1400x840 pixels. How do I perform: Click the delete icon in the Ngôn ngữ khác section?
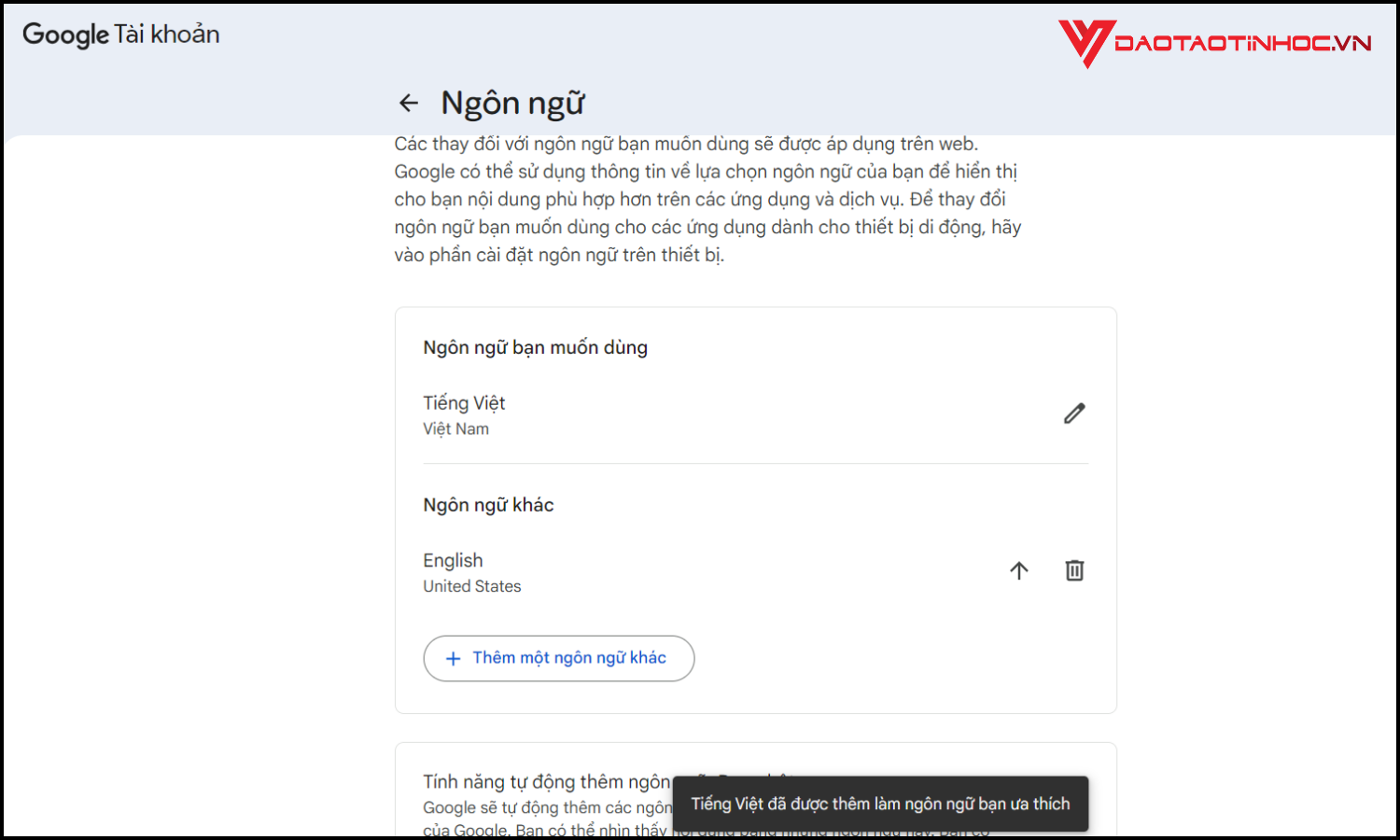[x=1074, y=570]
